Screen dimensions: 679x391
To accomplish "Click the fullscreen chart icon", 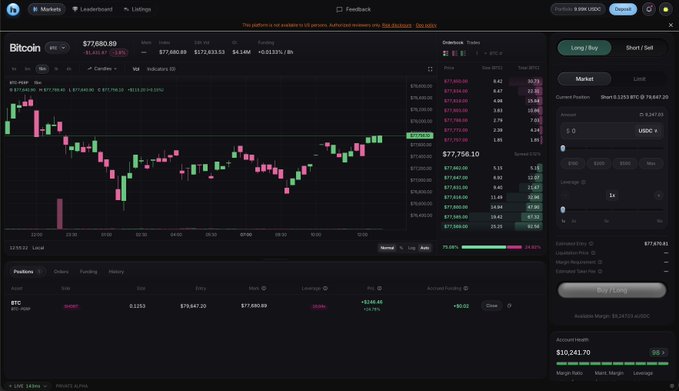I will [x=430, y=69].
